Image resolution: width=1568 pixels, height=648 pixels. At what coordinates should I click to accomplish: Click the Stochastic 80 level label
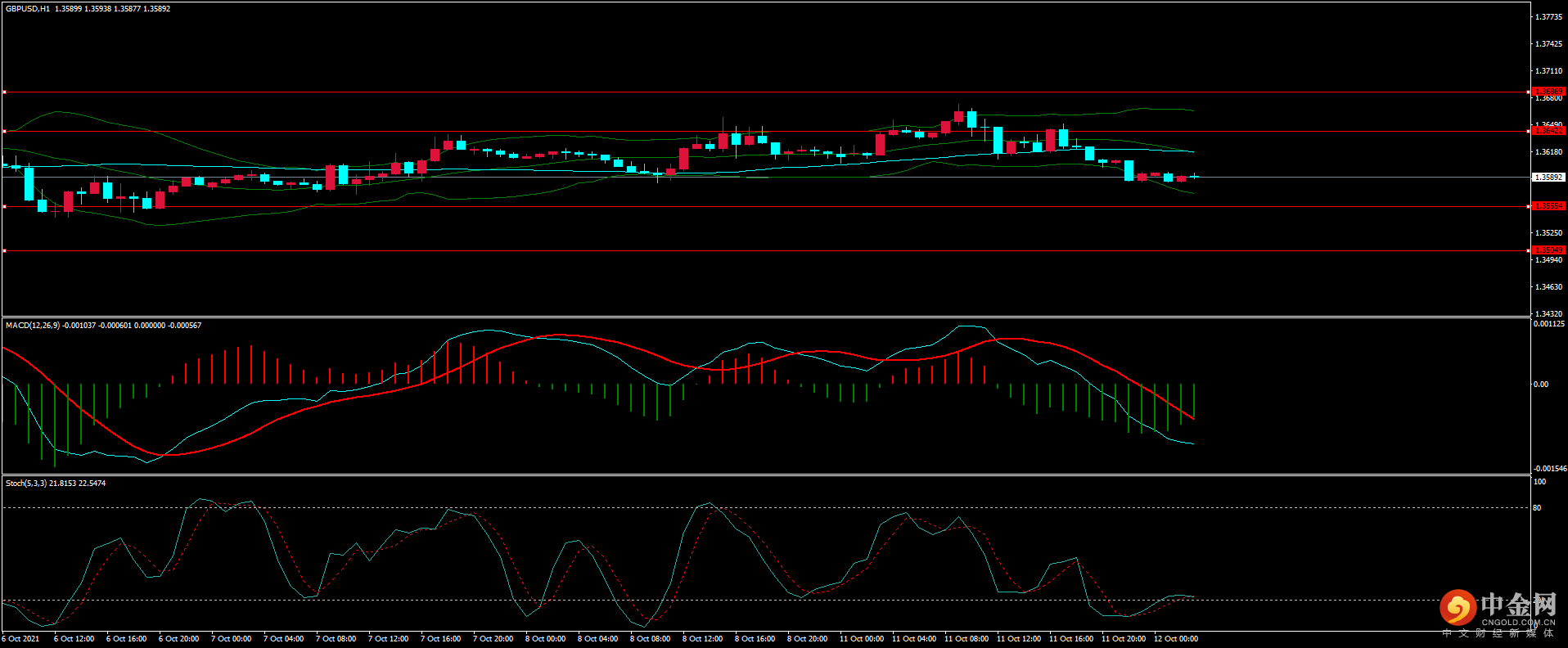pos(1537,508)
